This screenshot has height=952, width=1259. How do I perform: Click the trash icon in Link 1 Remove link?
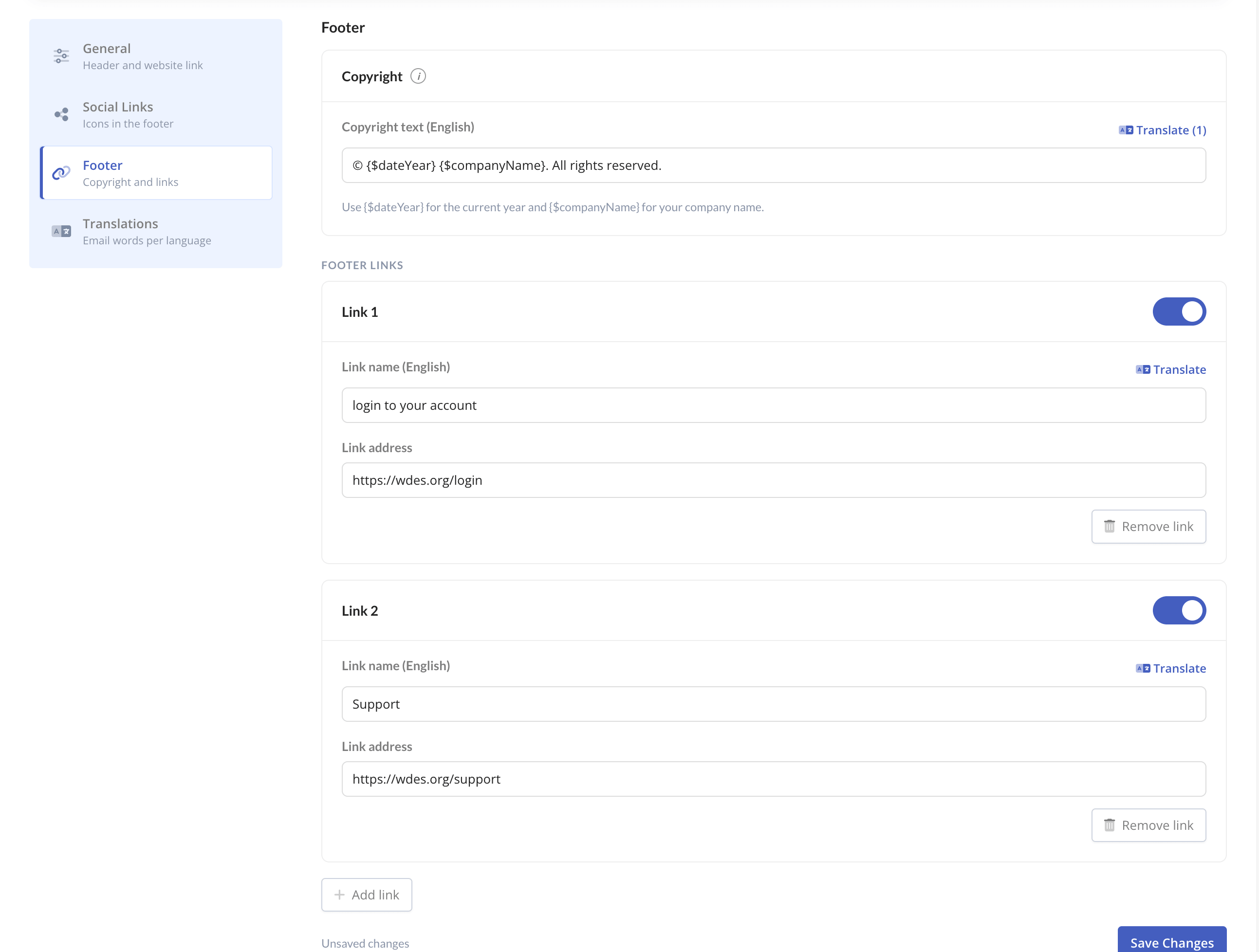coord(1110,526)
